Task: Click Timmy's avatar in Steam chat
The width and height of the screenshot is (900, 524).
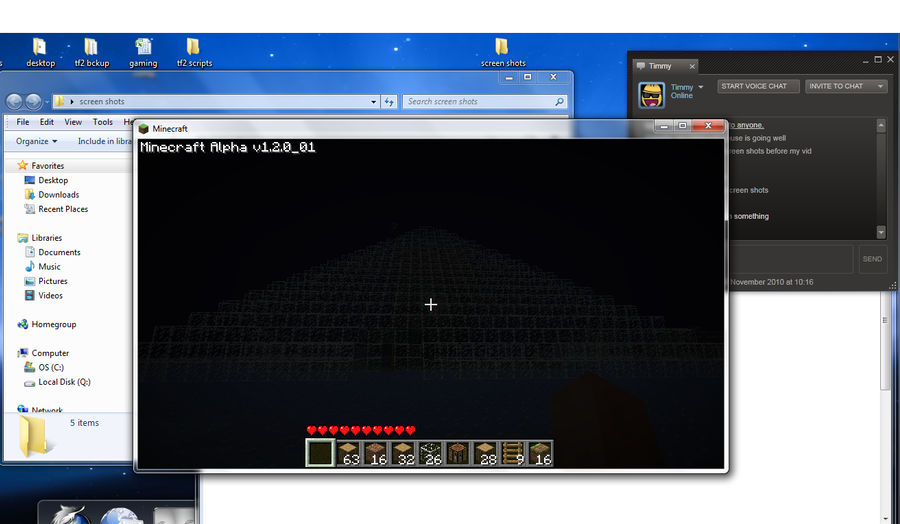Action: point(651,95)
